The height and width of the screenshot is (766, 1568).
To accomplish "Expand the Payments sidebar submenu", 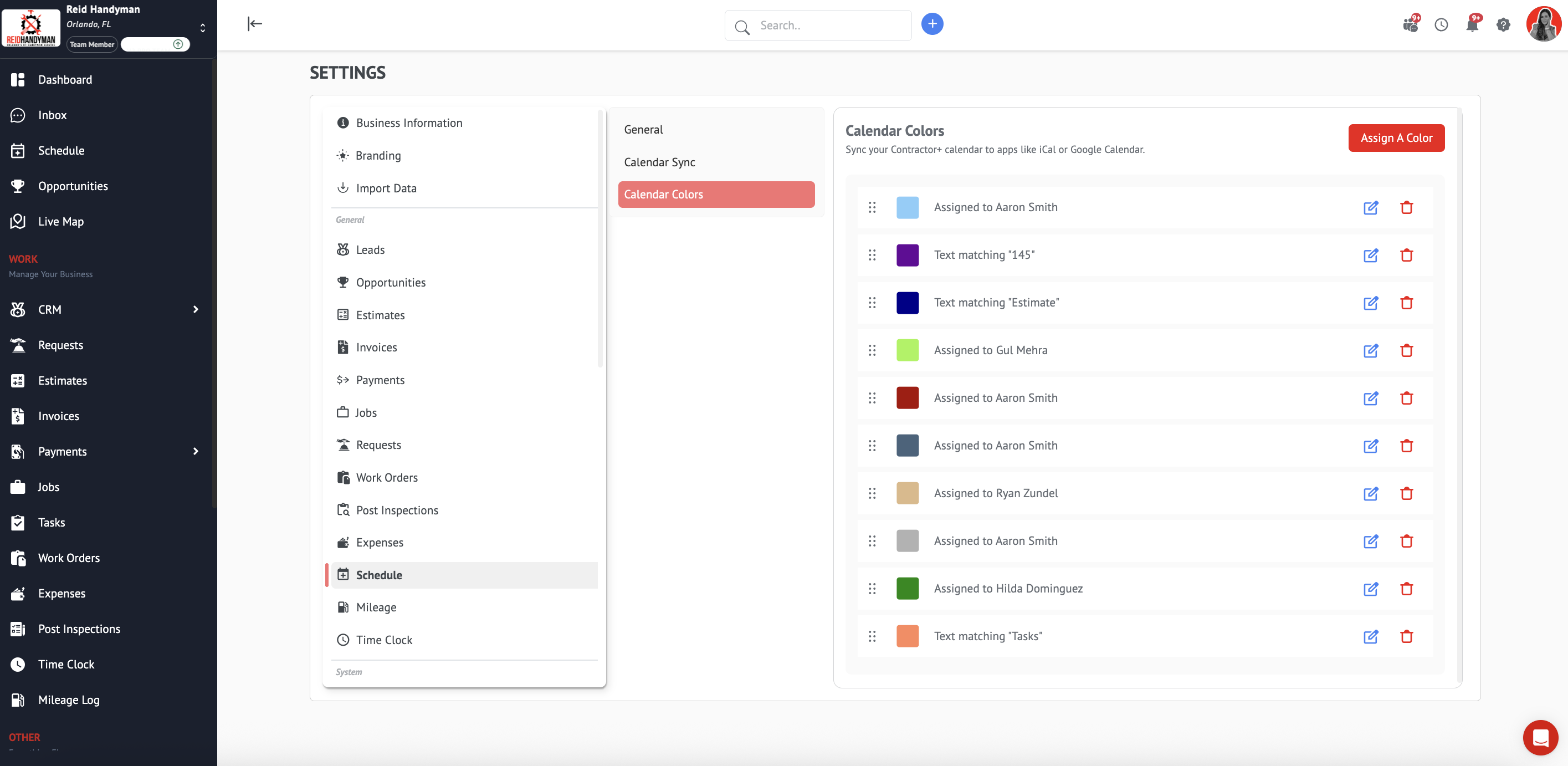I will coord(196,451).
